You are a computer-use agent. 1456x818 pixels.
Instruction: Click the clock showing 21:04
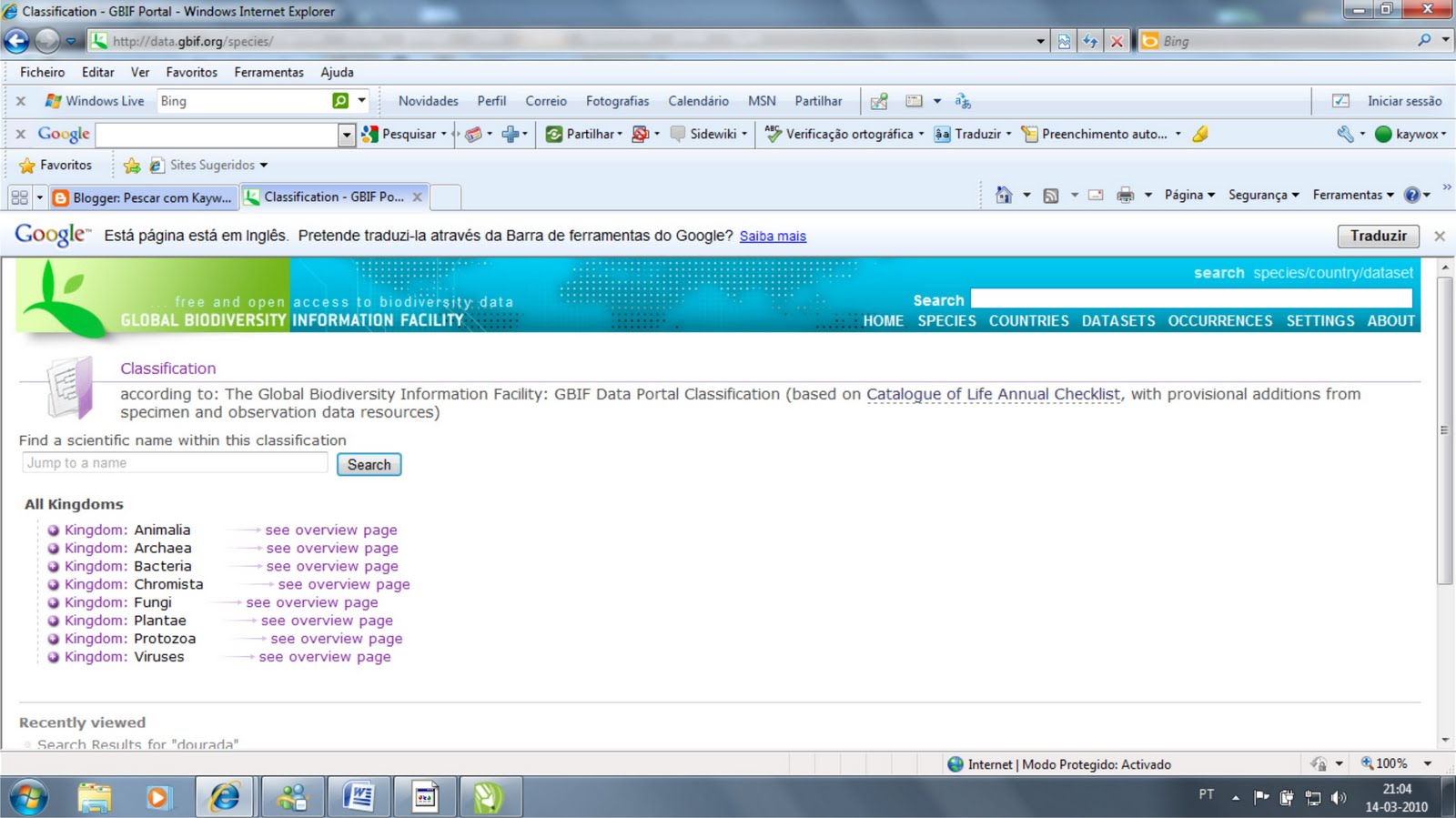(1397, 790)
